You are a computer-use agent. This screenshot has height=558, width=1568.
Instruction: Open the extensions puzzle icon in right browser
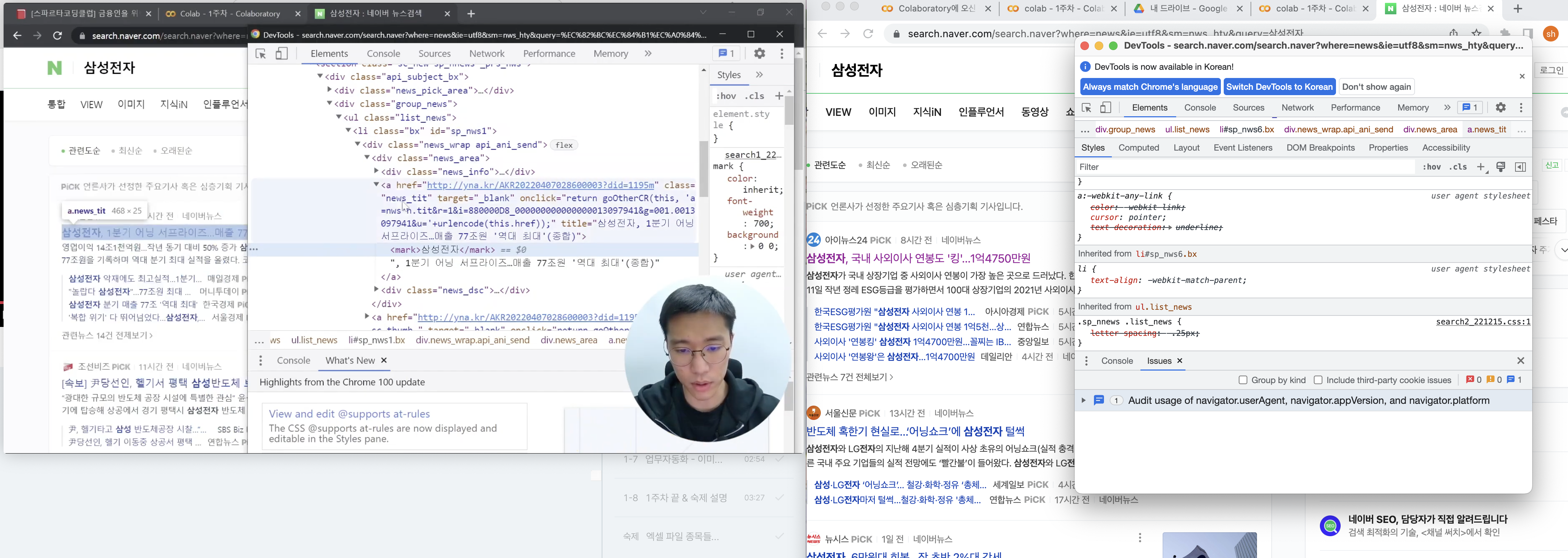point(1505,34)
